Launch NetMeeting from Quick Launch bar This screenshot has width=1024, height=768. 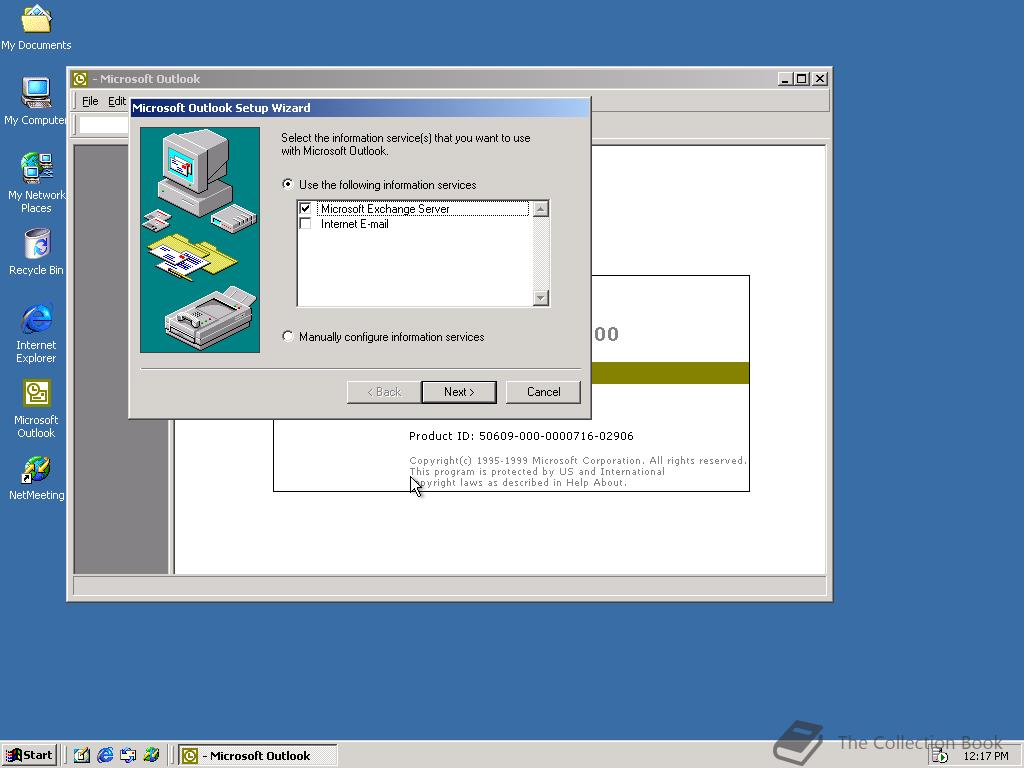coord(152,755)
